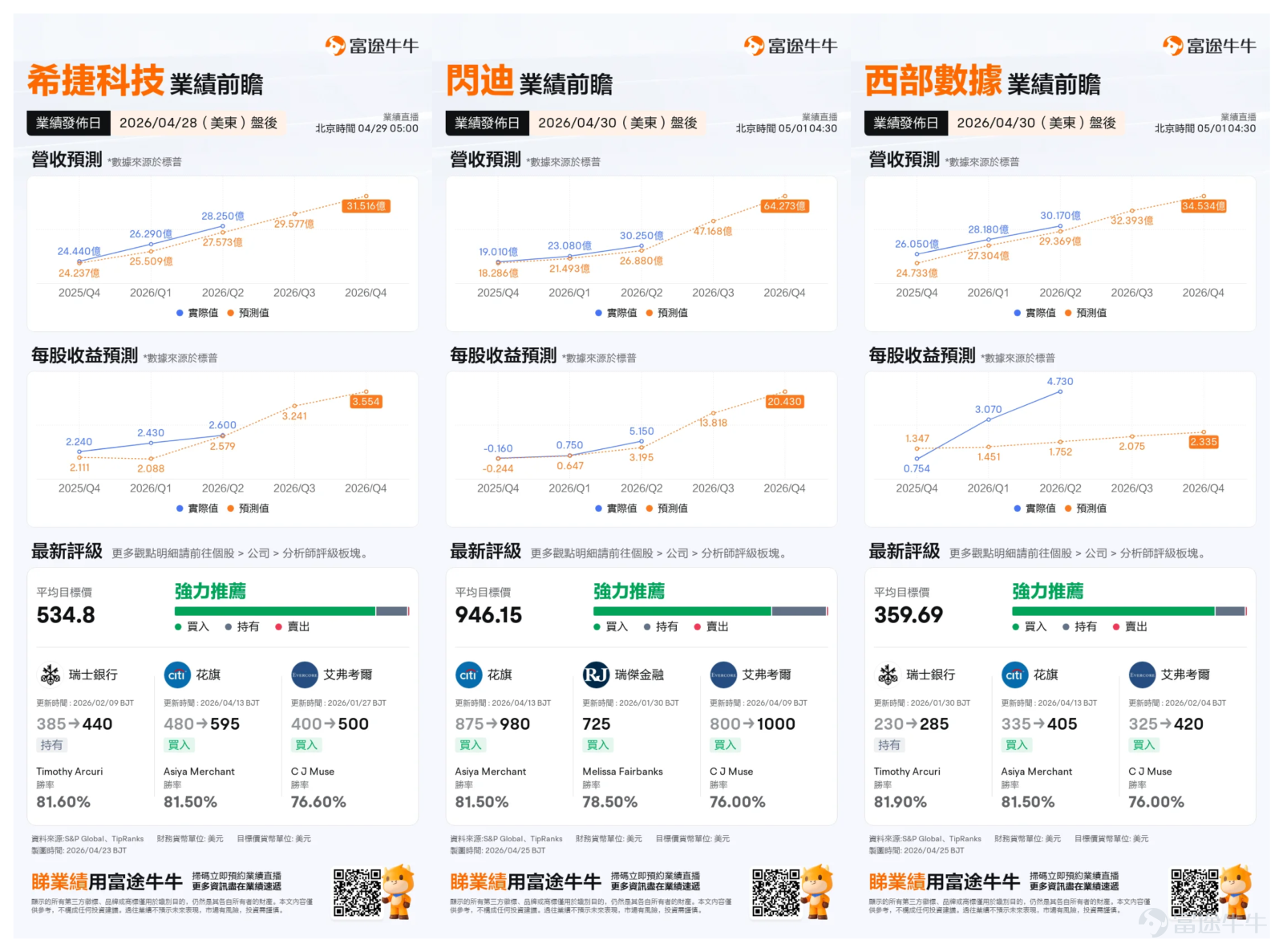Click the 4.730 EPS value in 西部數據 chart
1283x952 pixels.
pyautogui.click(x=1059, y=382)
